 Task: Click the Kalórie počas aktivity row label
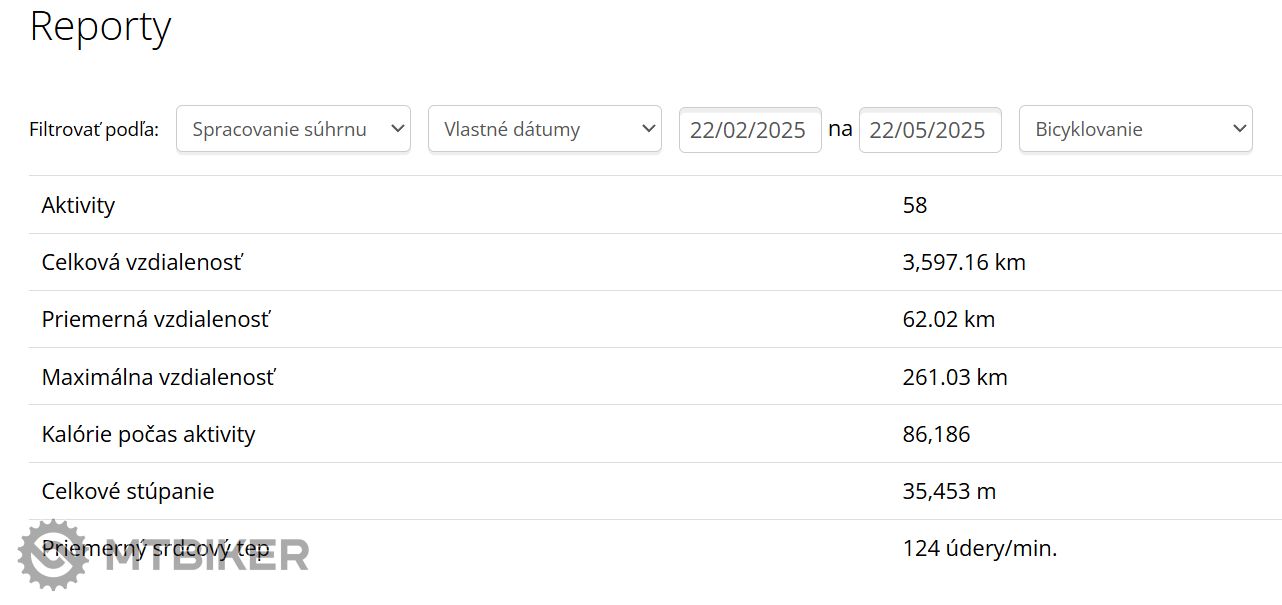pos(148,434)
